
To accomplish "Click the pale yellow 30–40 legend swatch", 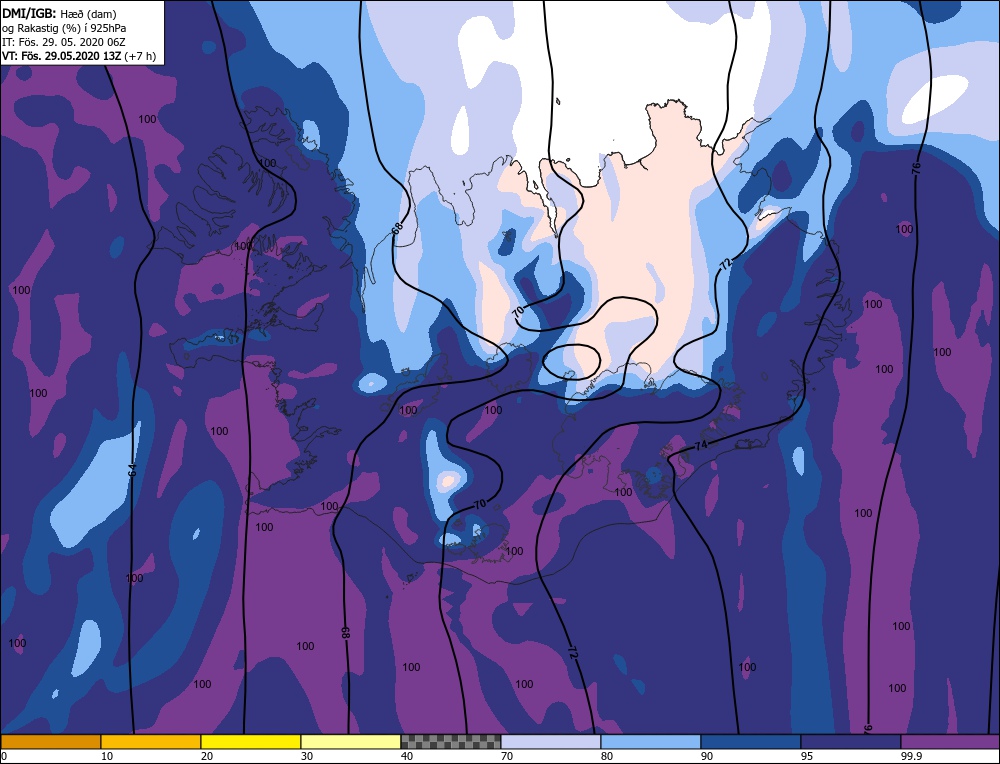I will click(x=351, y=742).
